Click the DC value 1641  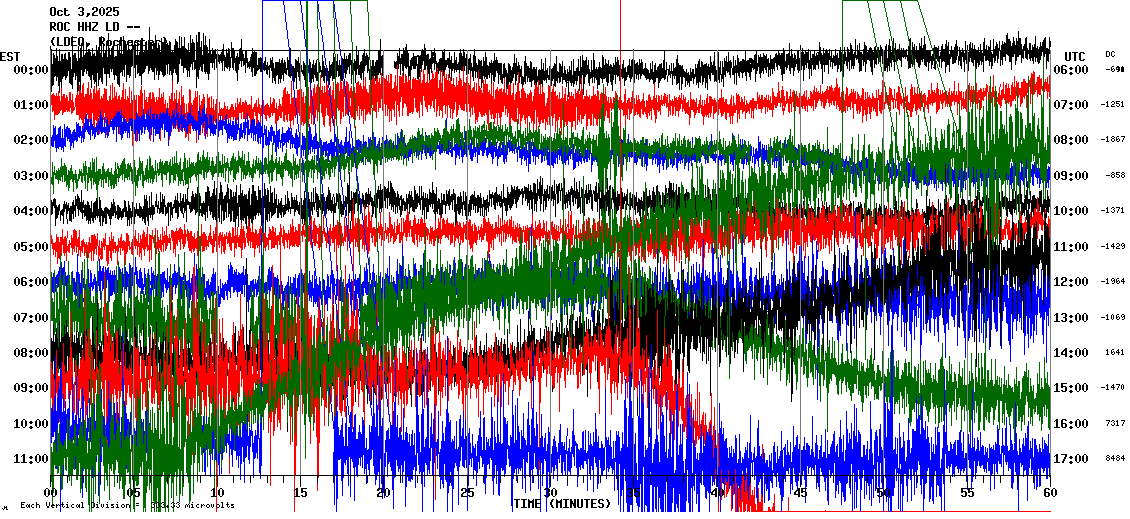point(1114,353)
